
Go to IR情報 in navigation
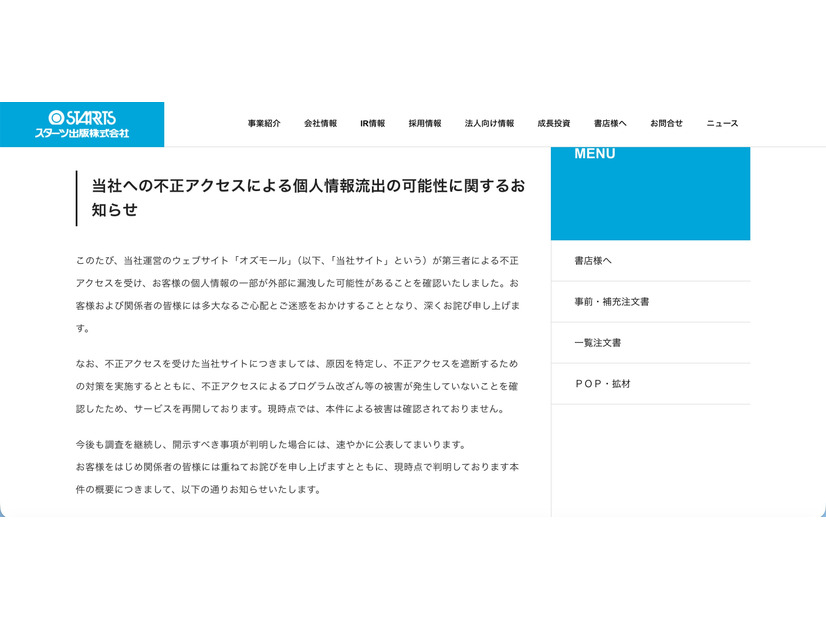(372, 123)
